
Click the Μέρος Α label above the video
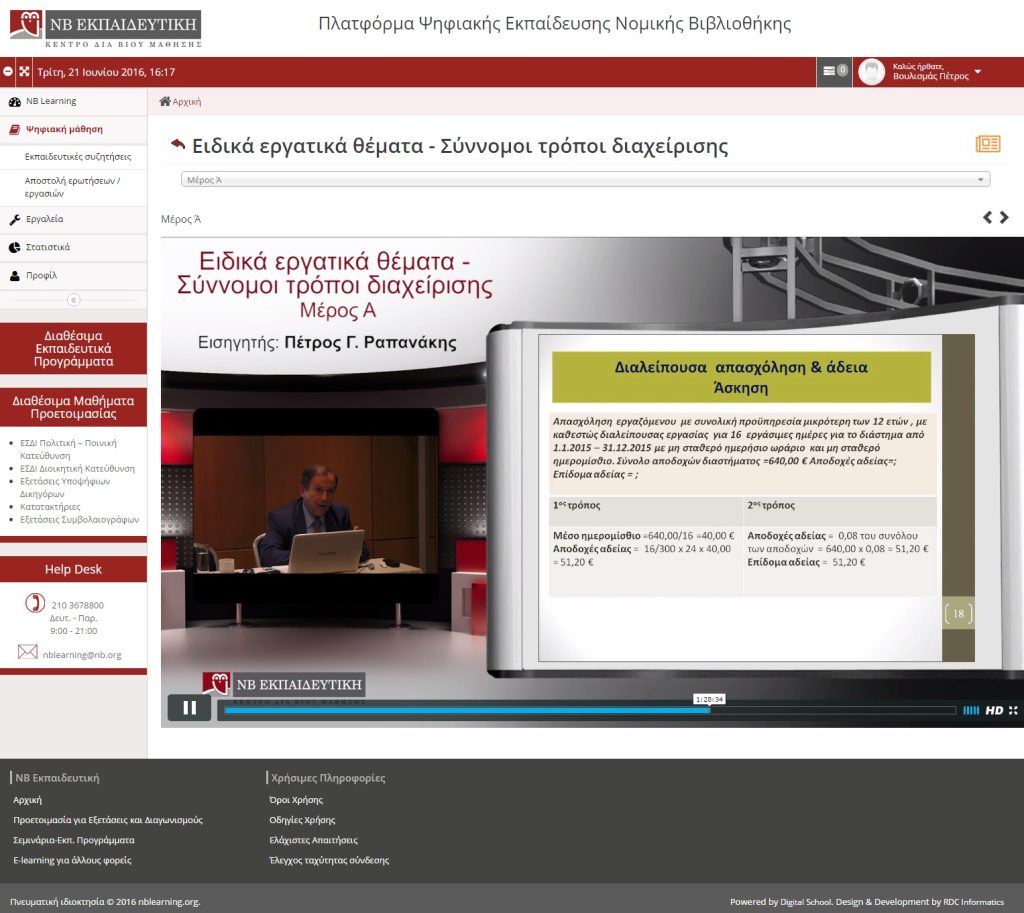pos(181,219)
